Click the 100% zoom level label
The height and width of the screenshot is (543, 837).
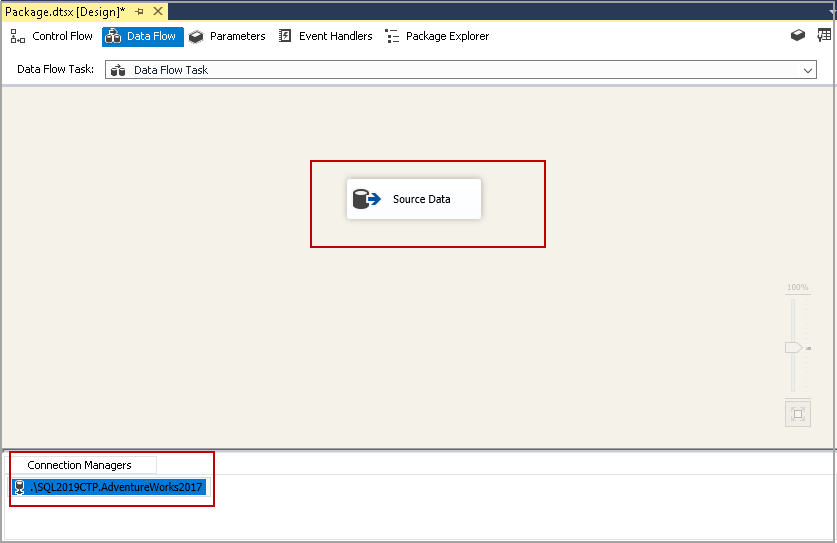coord(797,288)
